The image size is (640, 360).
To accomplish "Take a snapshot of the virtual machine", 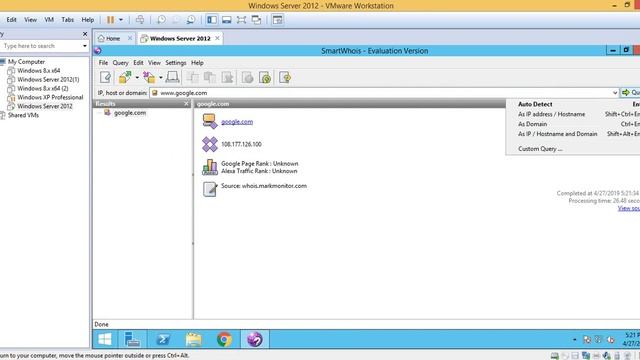I will tap(162, 20).
